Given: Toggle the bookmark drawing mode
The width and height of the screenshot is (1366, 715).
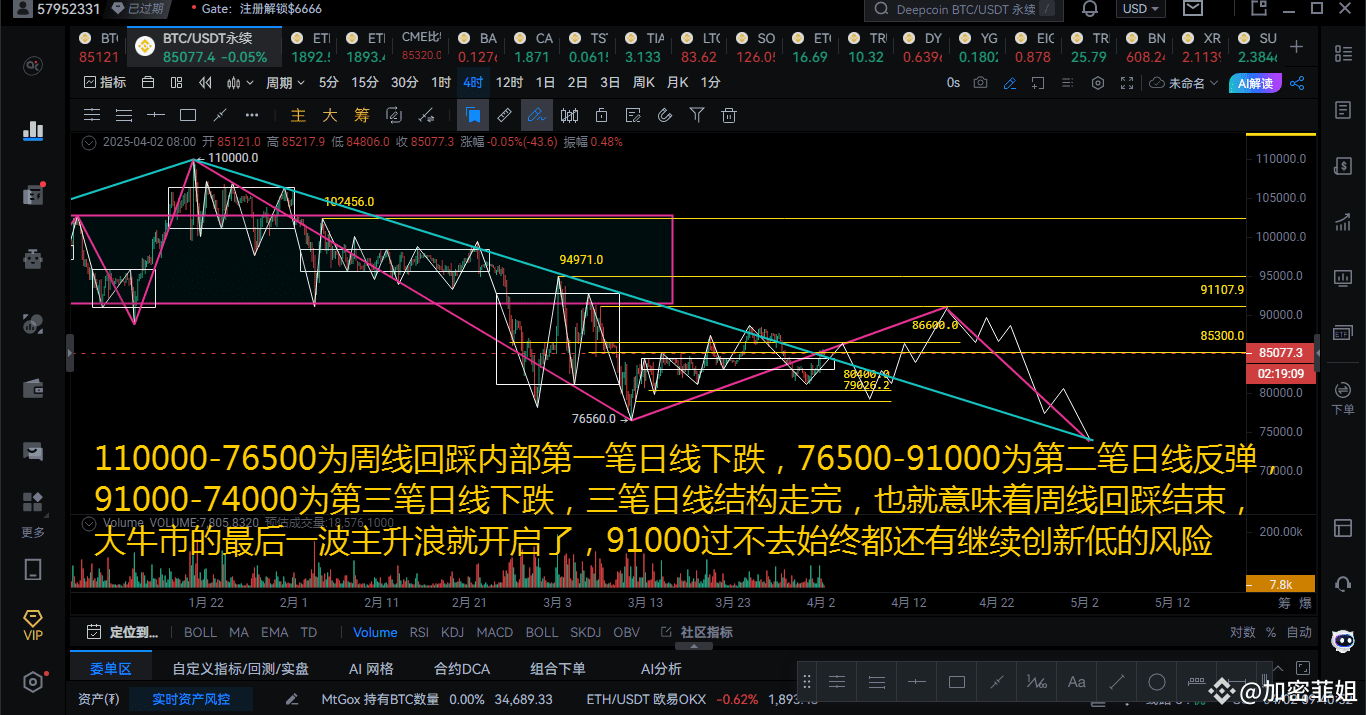Looking at the screenshot, I should pos(472,115).
